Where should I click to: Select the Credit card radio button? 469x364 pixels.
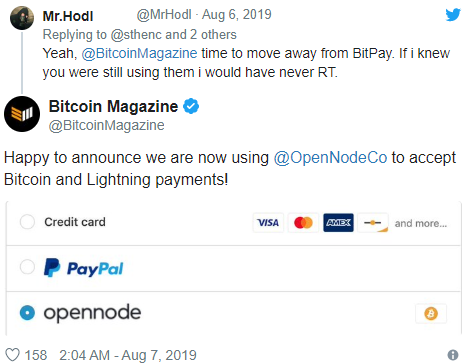coord(27,222)
